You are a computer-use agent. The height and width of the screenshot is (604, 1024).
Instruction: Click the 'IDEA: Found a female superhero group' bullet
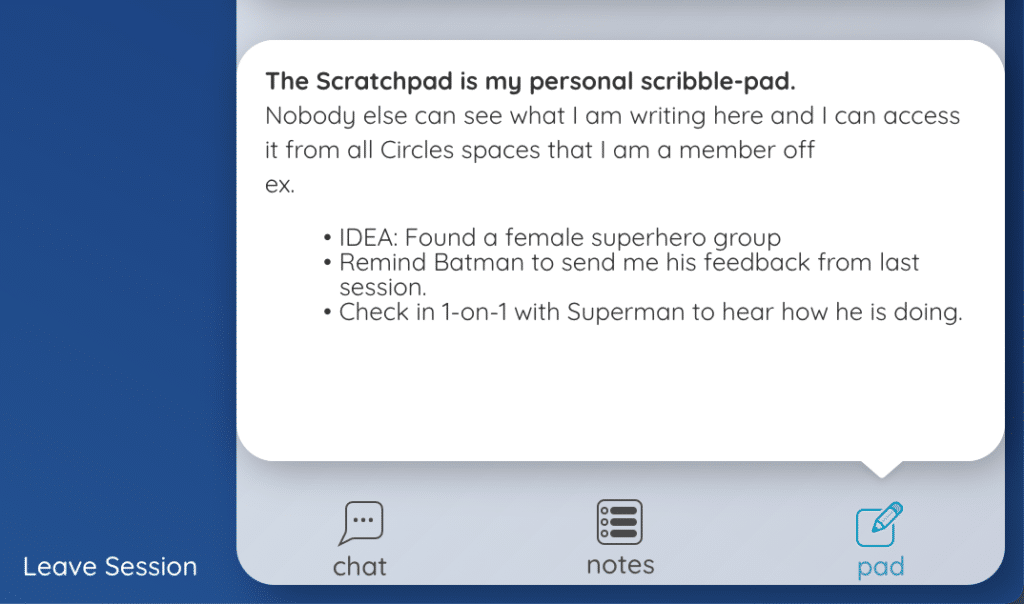560,238
